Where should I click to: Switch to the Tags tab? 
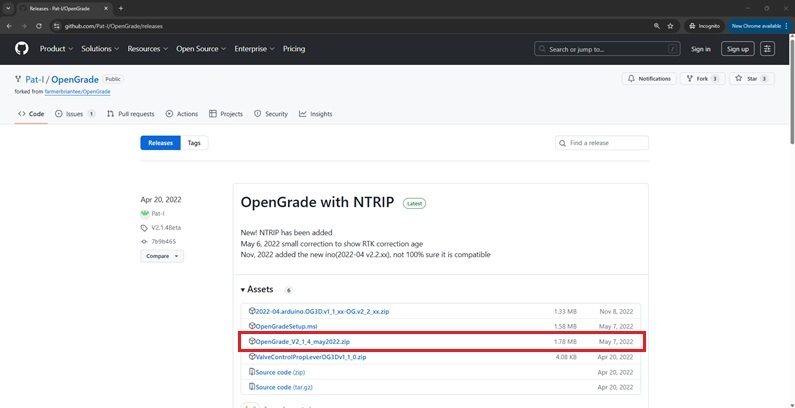point(194,143)
